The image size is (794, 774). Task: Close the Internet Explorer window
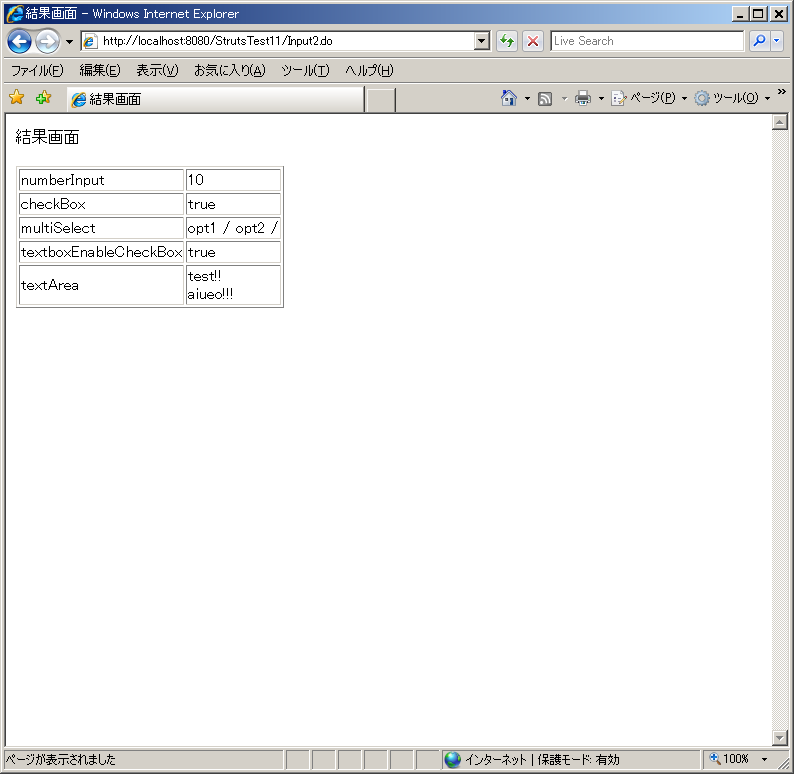[x=778, y=14]
